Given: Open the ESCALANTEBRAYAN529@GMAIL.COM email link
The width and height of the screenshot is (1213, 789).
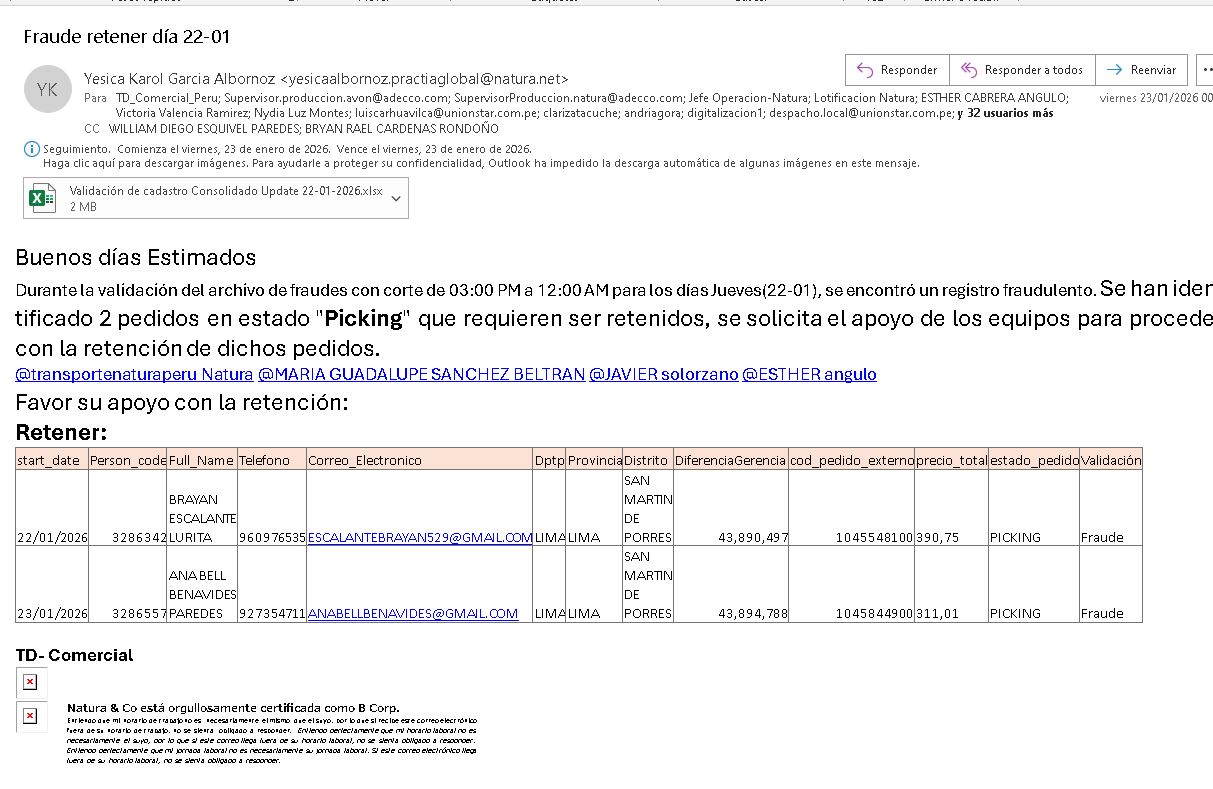Looking at the screenshot, I should pyautogui.click(x=419, y=537).
